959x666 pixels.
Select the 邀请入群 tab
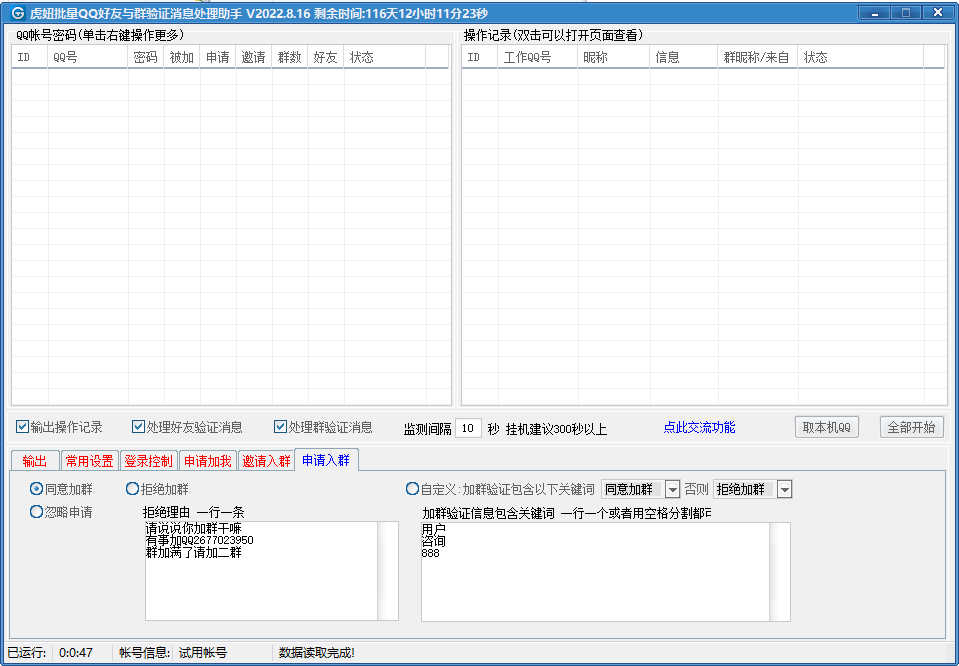[x=267, y=461]
